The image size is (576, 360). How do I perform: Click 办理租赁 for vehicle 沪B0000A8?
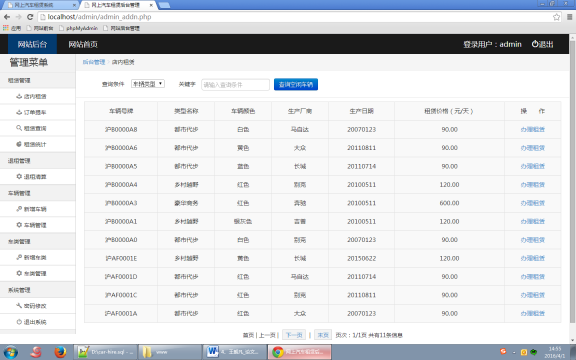tap(533, 129)
